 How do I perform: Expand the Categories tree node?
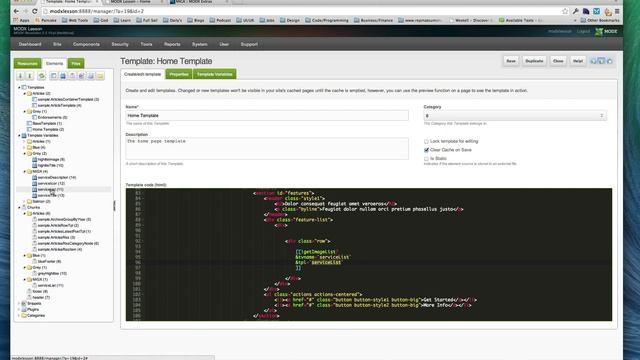(x=19, y=316)
